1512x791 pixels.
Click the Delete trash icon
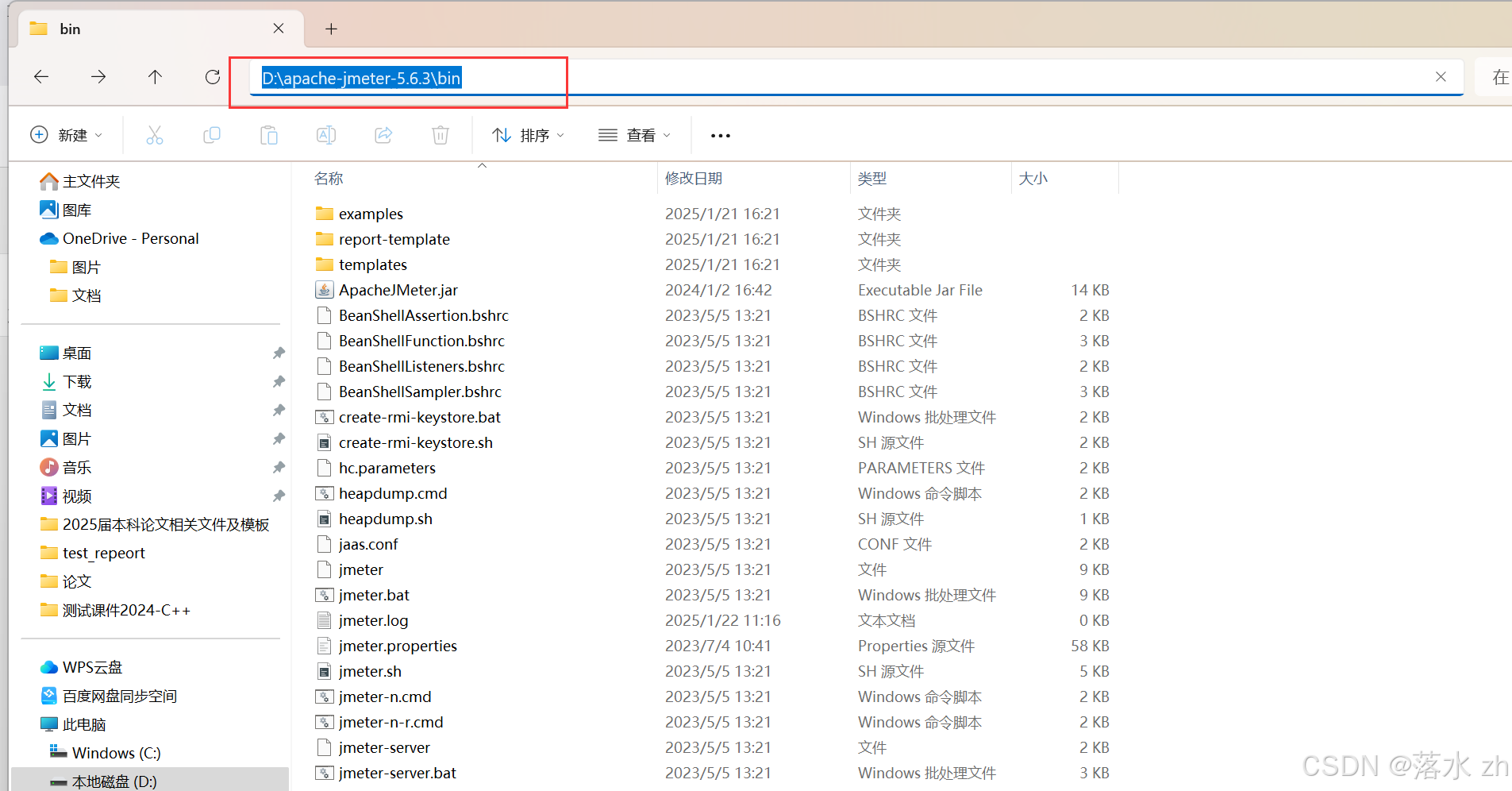click(441, 135)
